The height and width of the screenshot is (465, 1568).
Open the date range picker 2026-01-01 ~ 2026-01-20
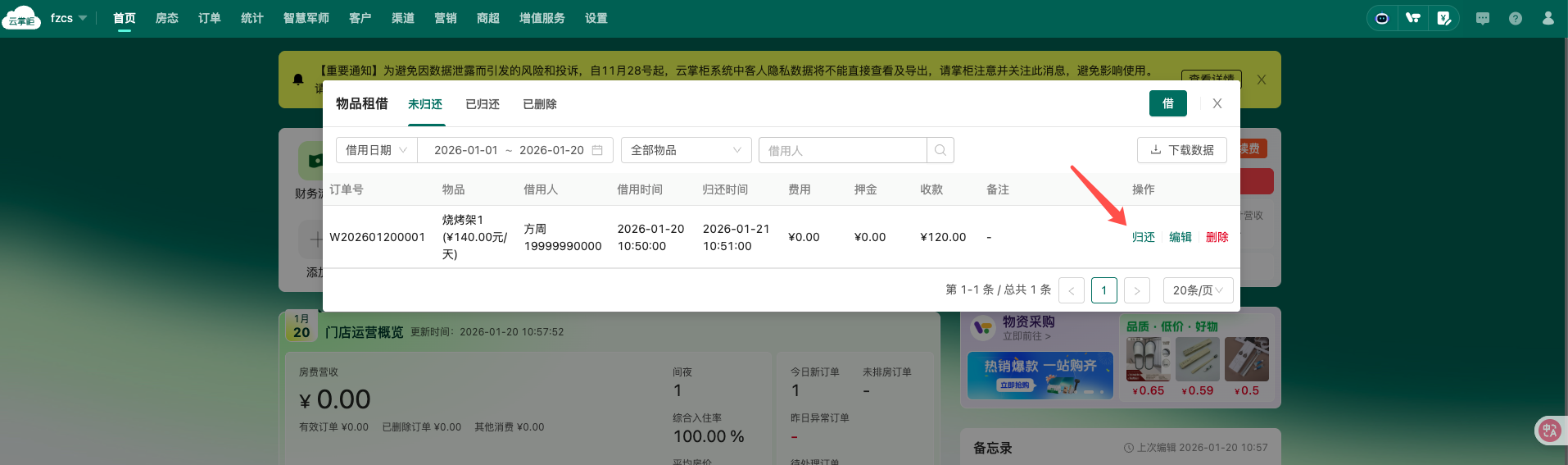click(x=515, y=150)
